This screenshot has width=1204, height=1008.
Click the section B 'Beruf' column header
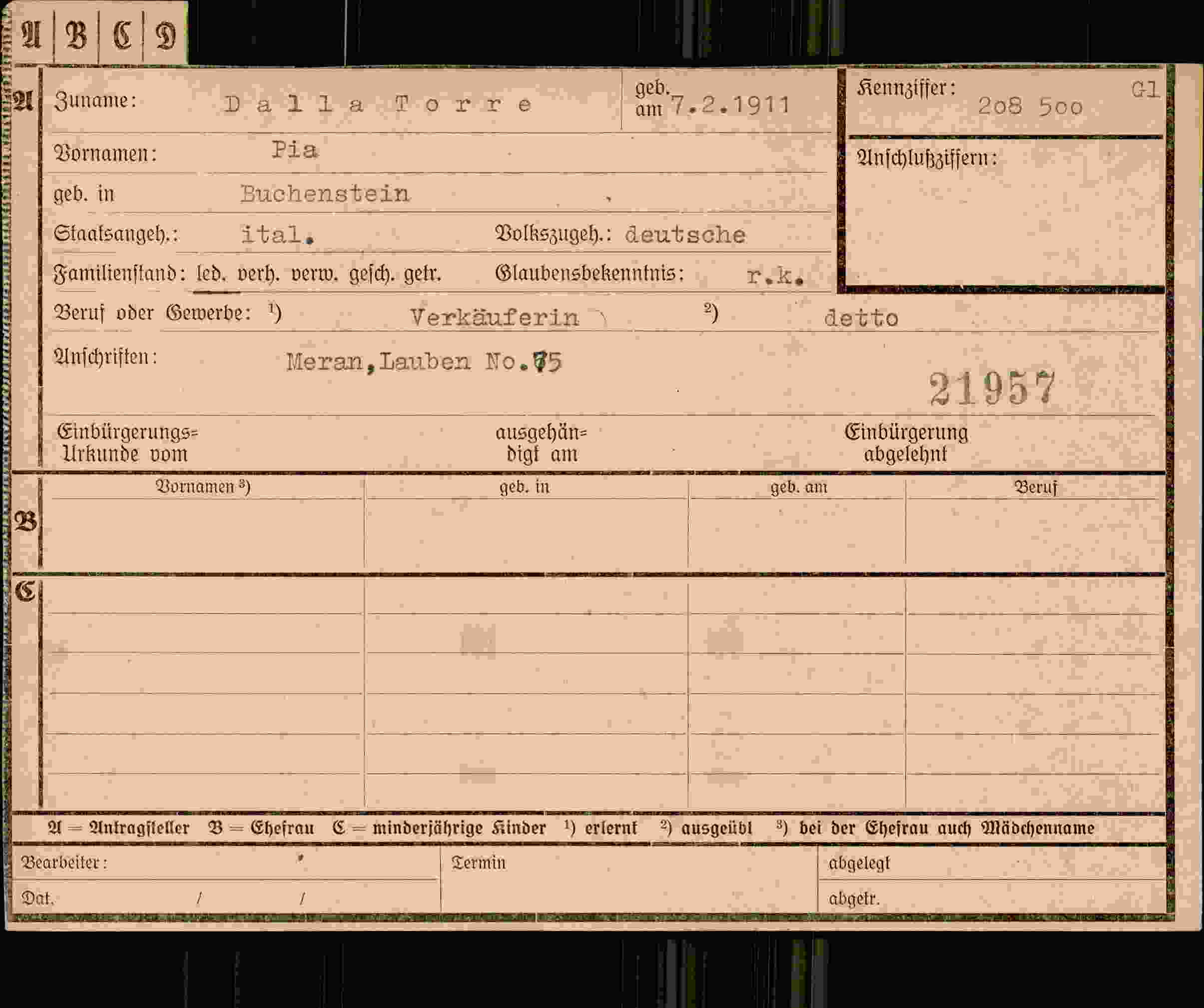[x=1036, y=487]
